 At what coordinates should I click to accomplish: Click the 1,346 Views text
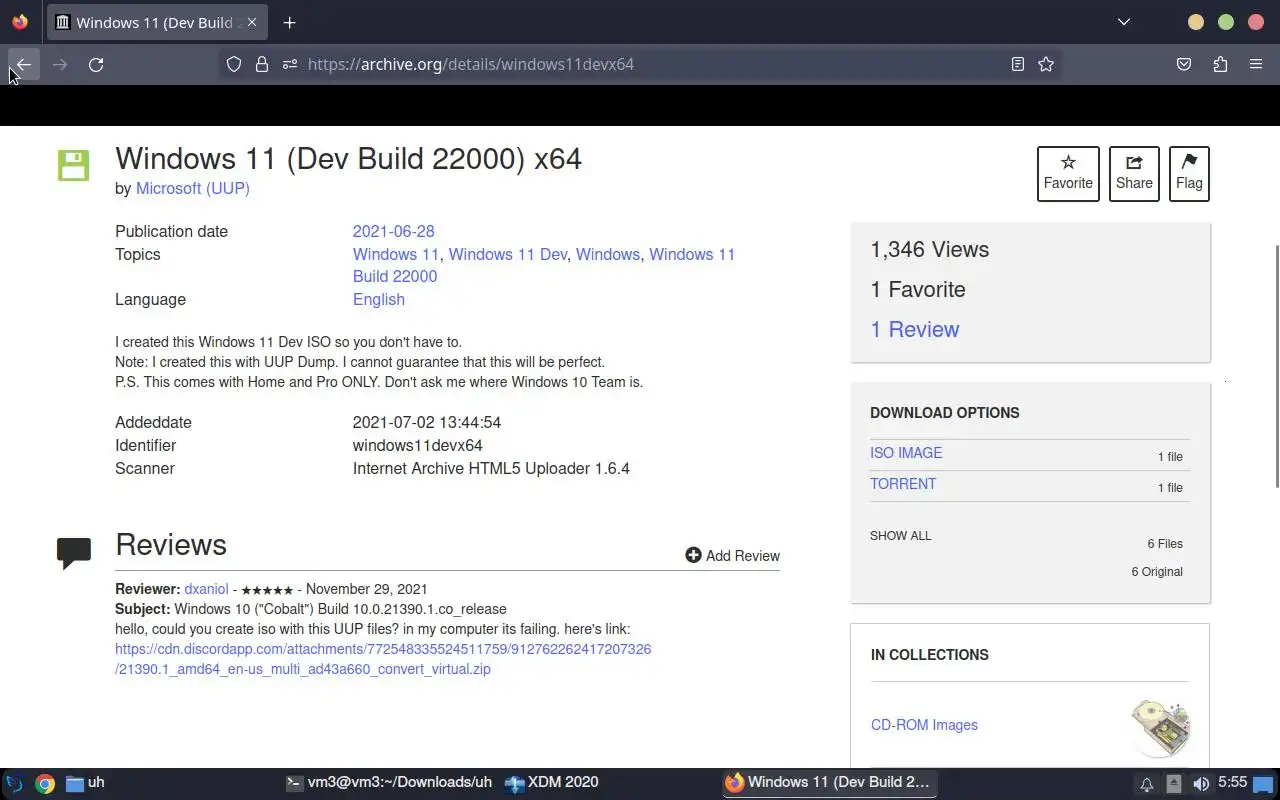[x=929, y=249]
